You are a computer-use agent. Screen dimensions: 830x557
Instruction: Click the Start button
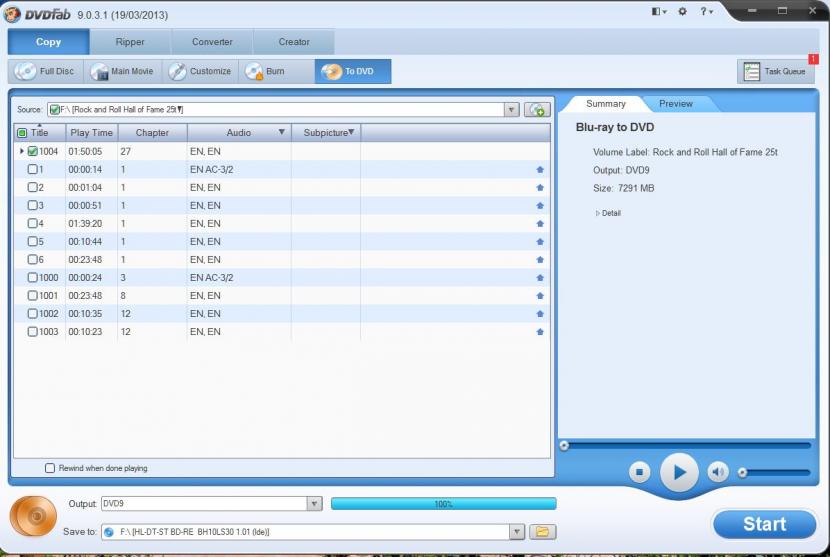[x=764, y=524]
